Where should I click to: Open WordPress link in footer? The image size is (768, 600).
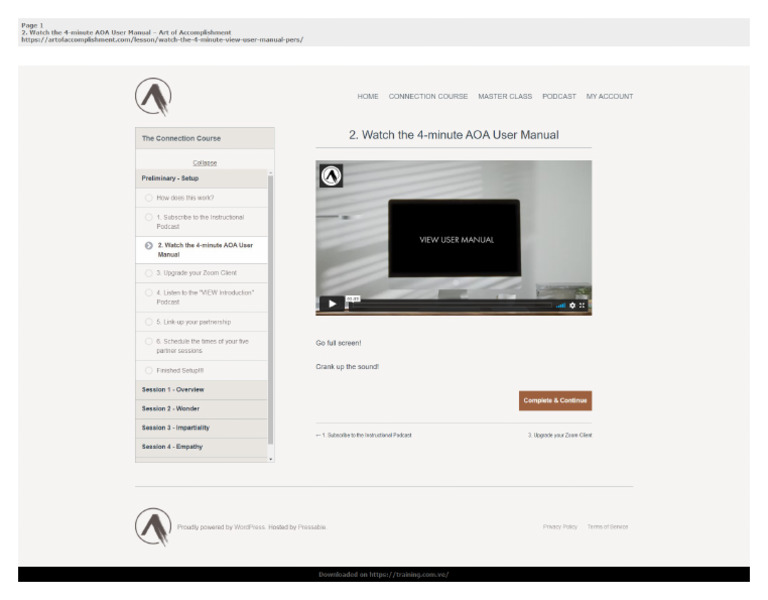click(x=249, y=527)
